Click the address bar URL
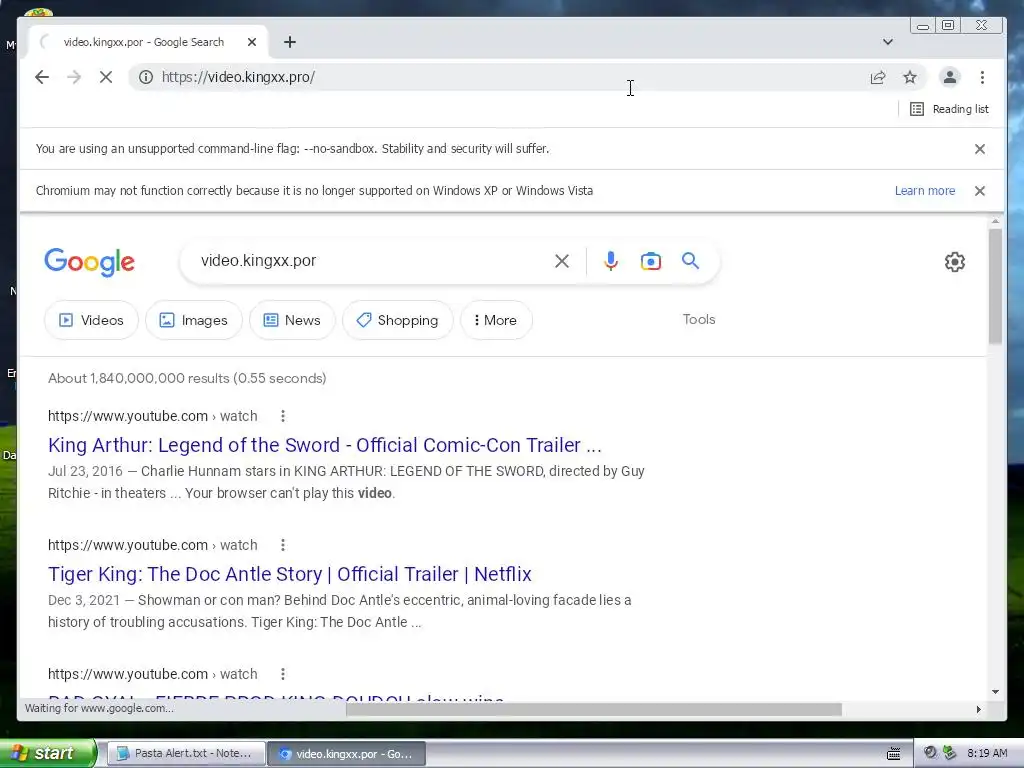This screenshot has width=1024, height=768. [x=238, y=77]
